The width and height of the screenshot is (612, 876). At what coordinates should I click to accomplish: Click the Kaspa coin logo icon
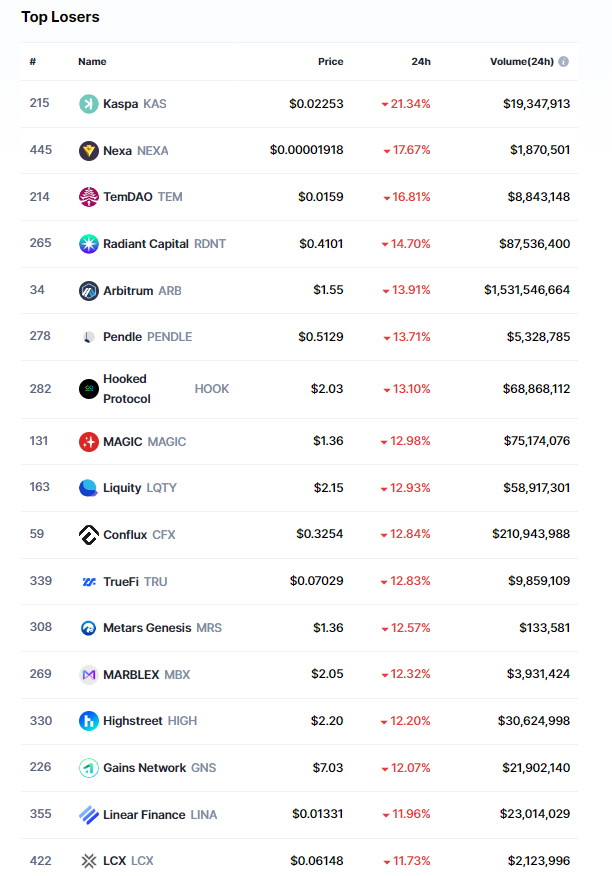tap(89, 104)
